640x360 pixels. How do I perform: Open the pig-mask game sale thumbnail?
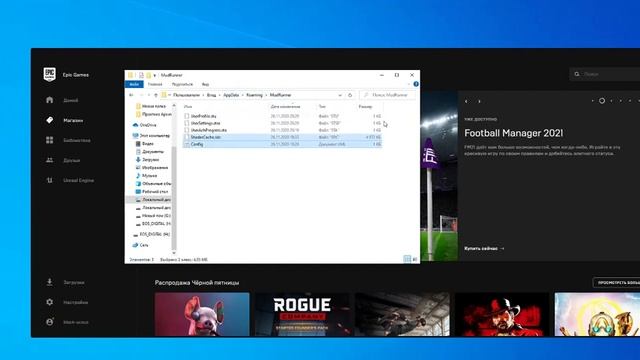(202, 314)
